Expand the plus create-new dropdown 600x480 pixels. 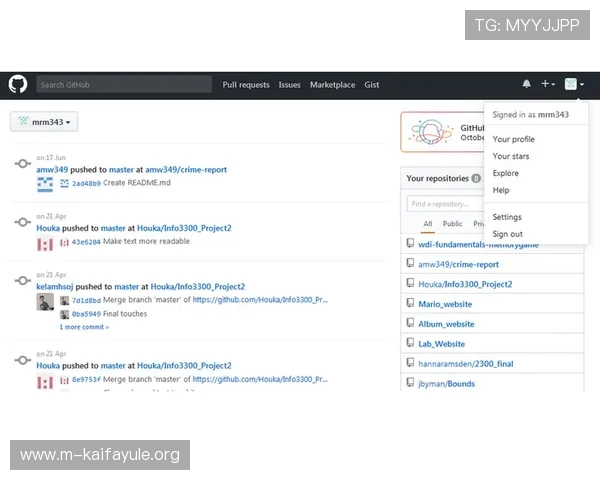coord(548,85)
